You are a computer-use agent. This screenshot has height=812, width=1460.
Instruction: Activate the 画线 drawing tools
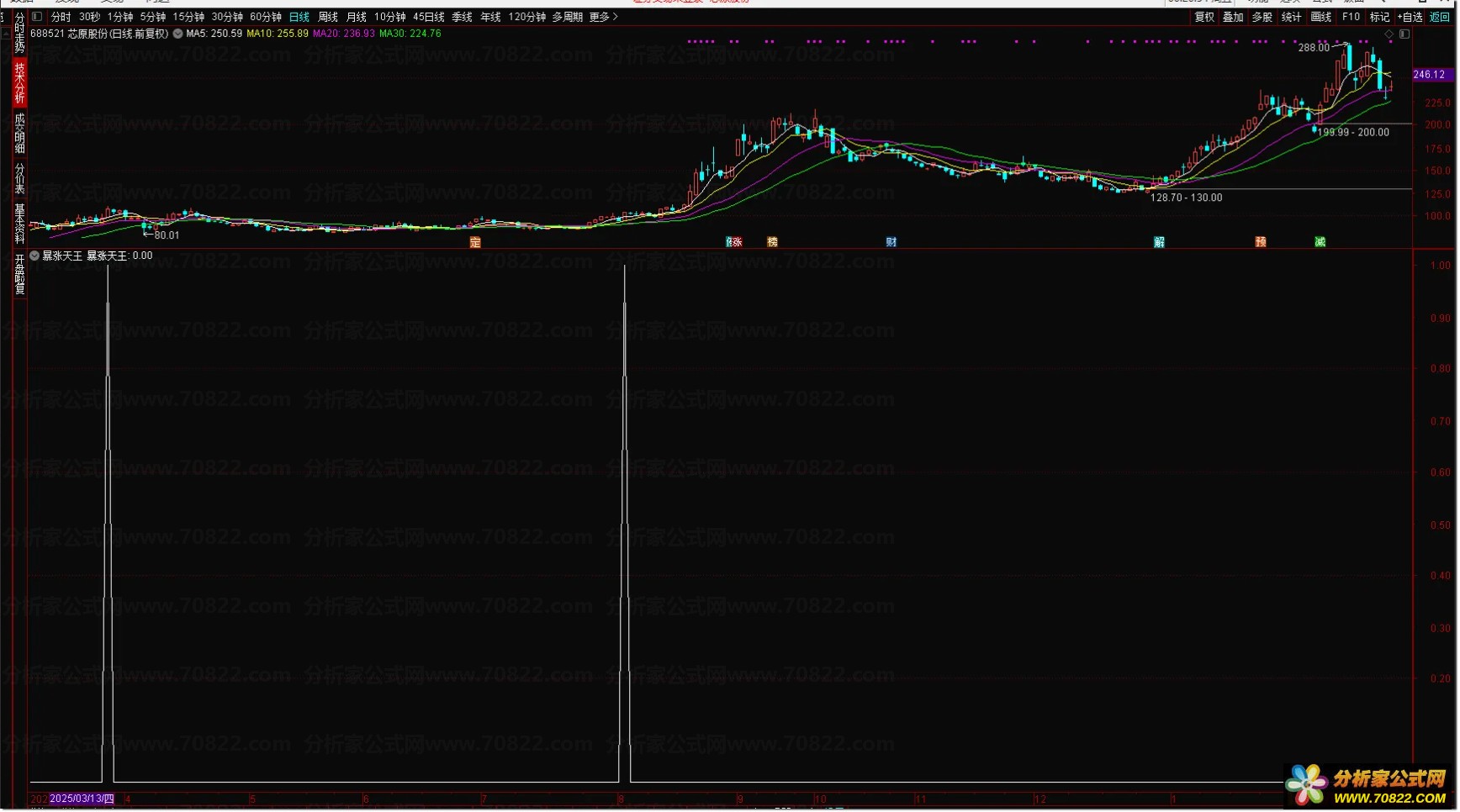tap(1322, 17)
